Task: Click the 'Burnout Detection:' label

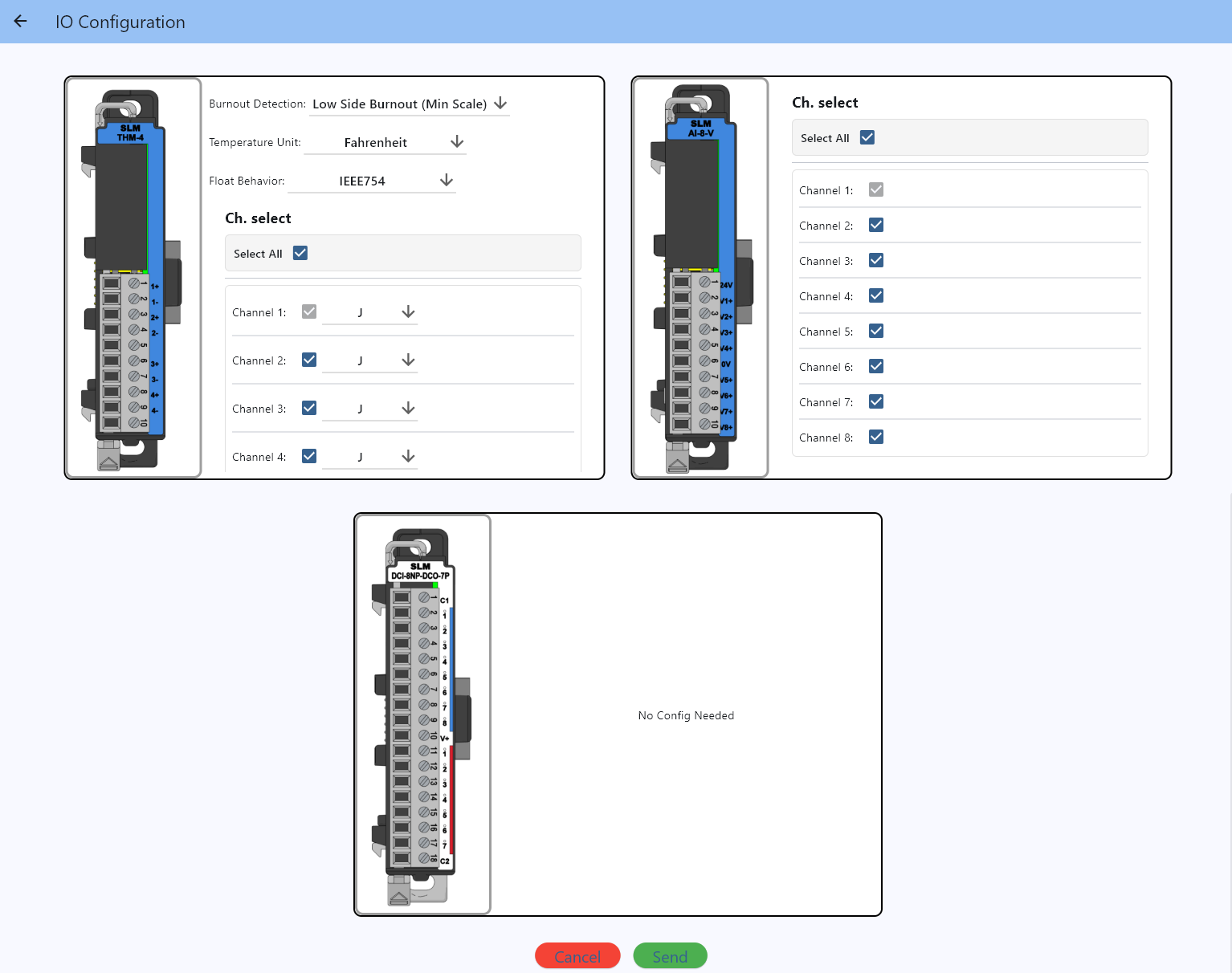Action: (257, 104)
